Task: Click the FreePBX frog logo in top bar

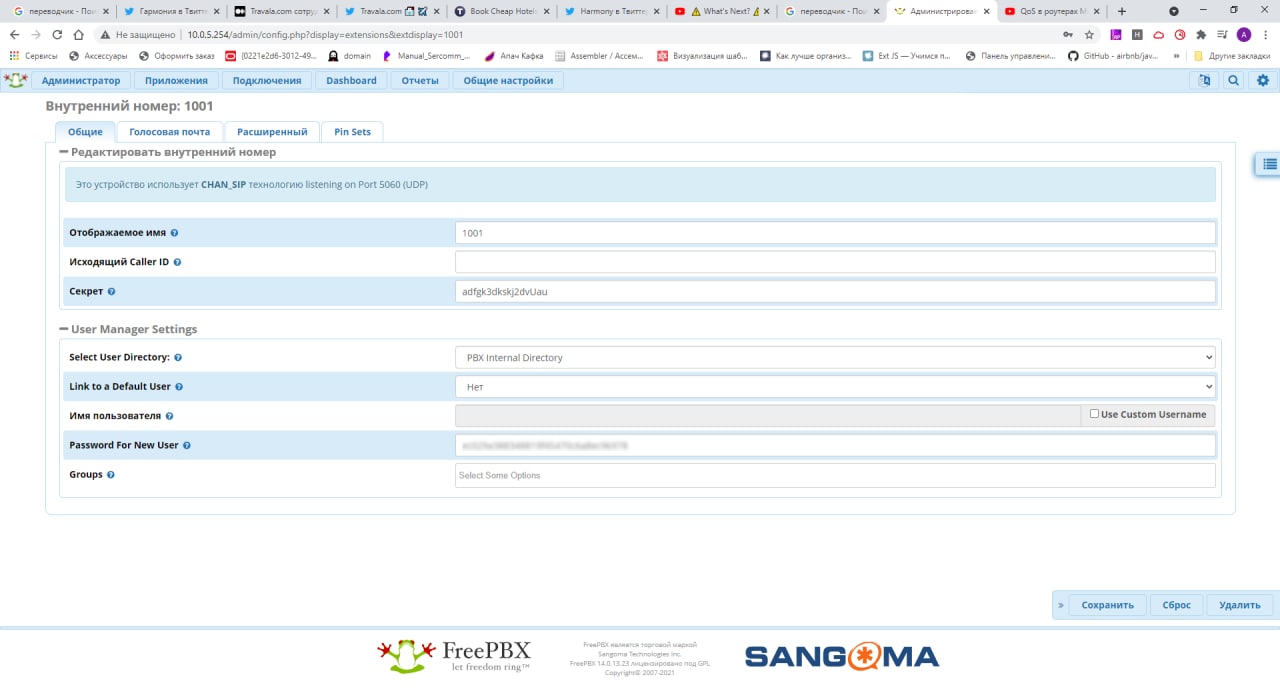Action: pyautogui.click(x=15, y=80)
